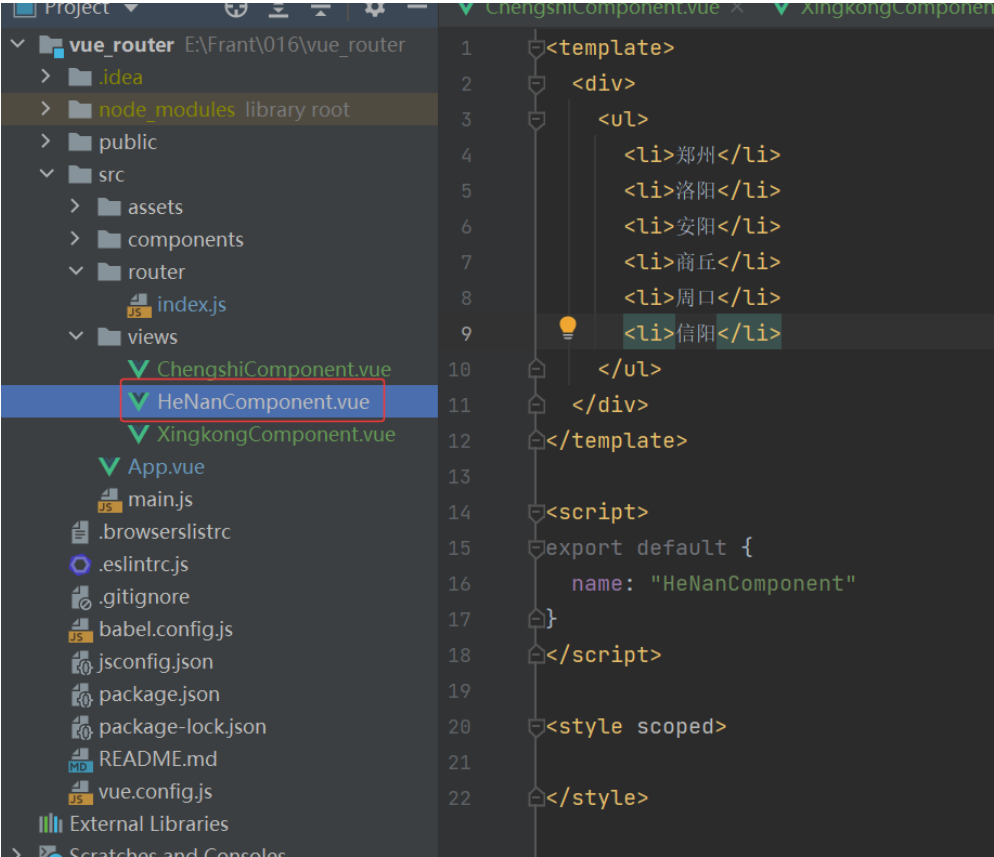Click the 洛阳 list item on line 5
994x857 pixels.
[702, 190]
